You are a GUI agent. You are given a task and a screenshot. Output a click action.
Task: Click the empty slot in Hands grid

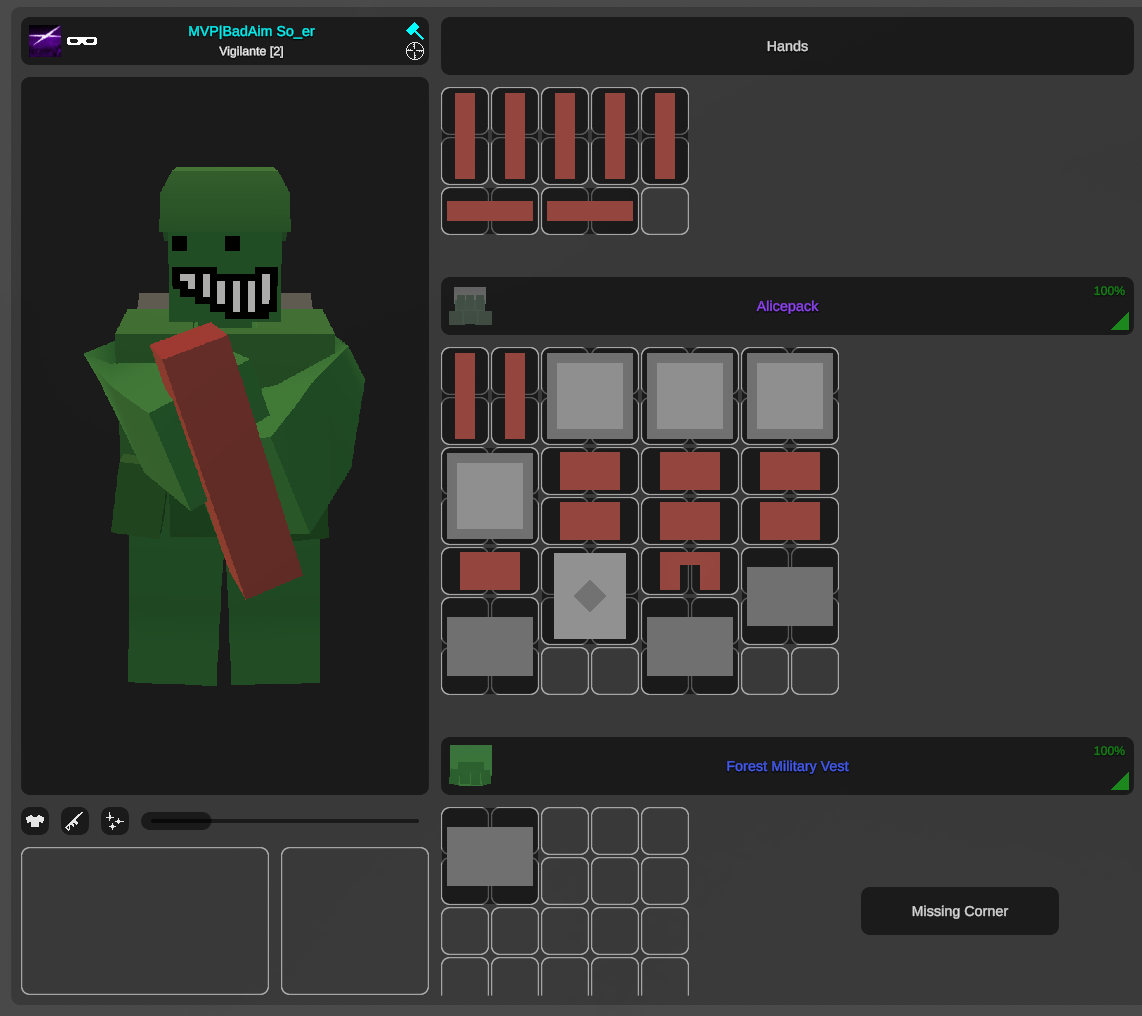(x=664, y=211)
